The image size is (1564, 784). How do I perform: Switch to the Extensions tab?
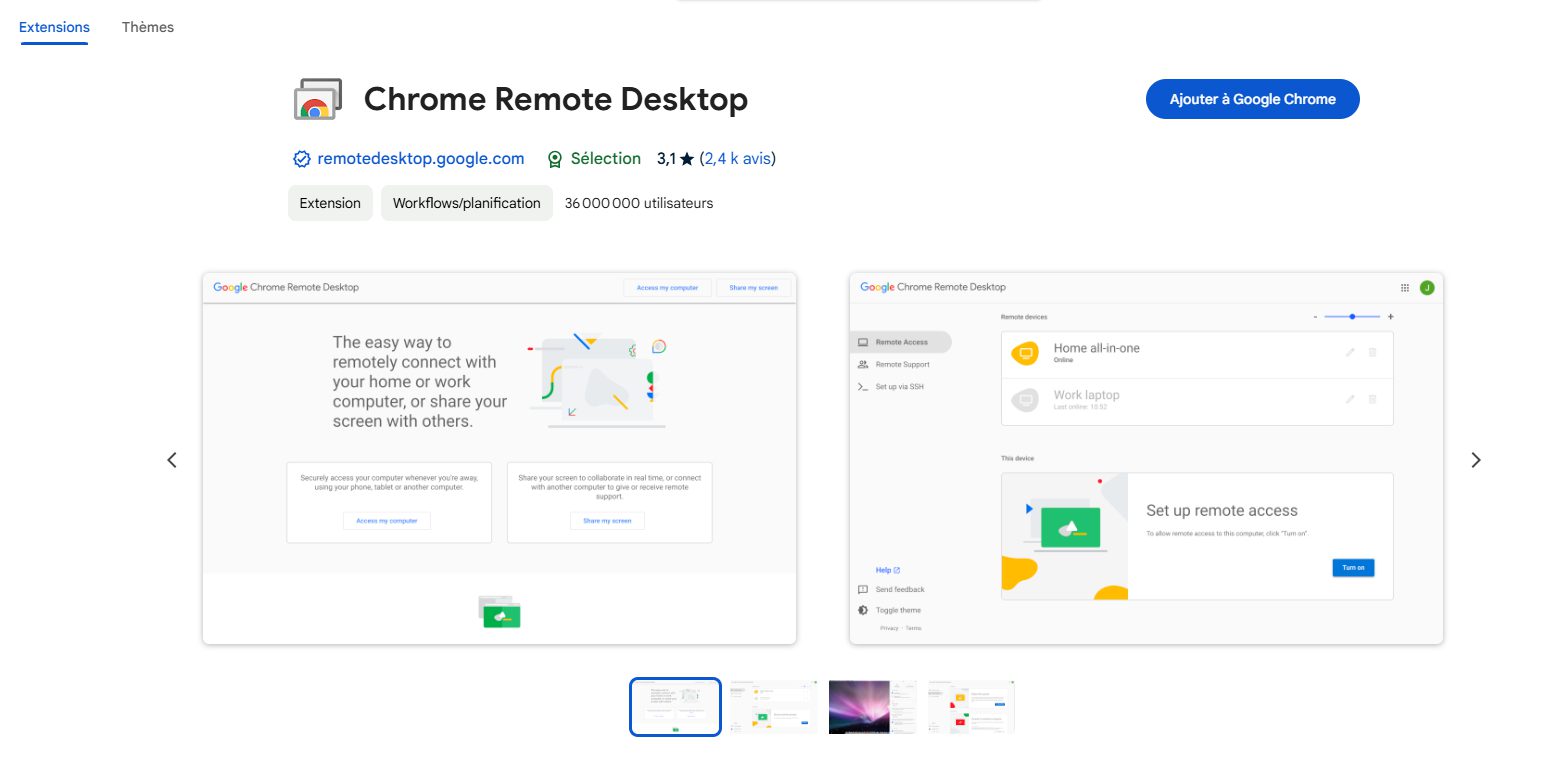[x=54, y=27]
